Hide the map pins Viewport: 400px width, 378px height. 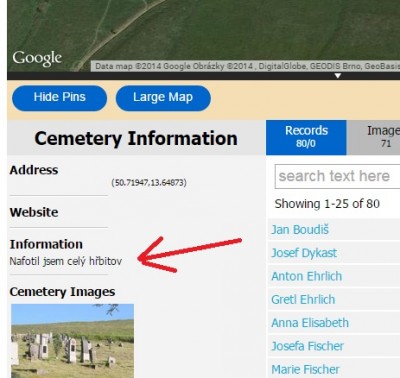[59, 98]
